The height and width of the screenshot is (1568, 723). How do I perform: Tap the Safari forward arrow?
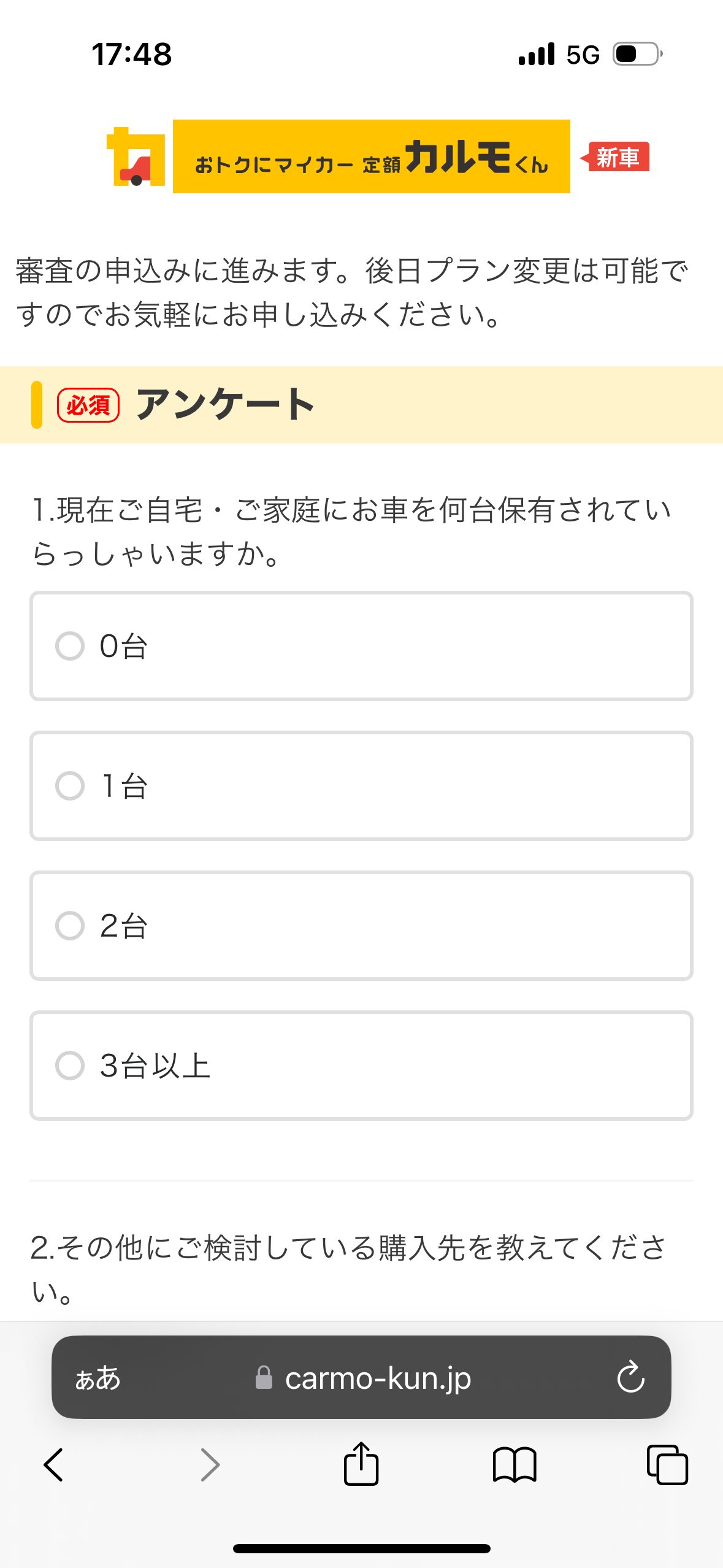(210, 1464)
